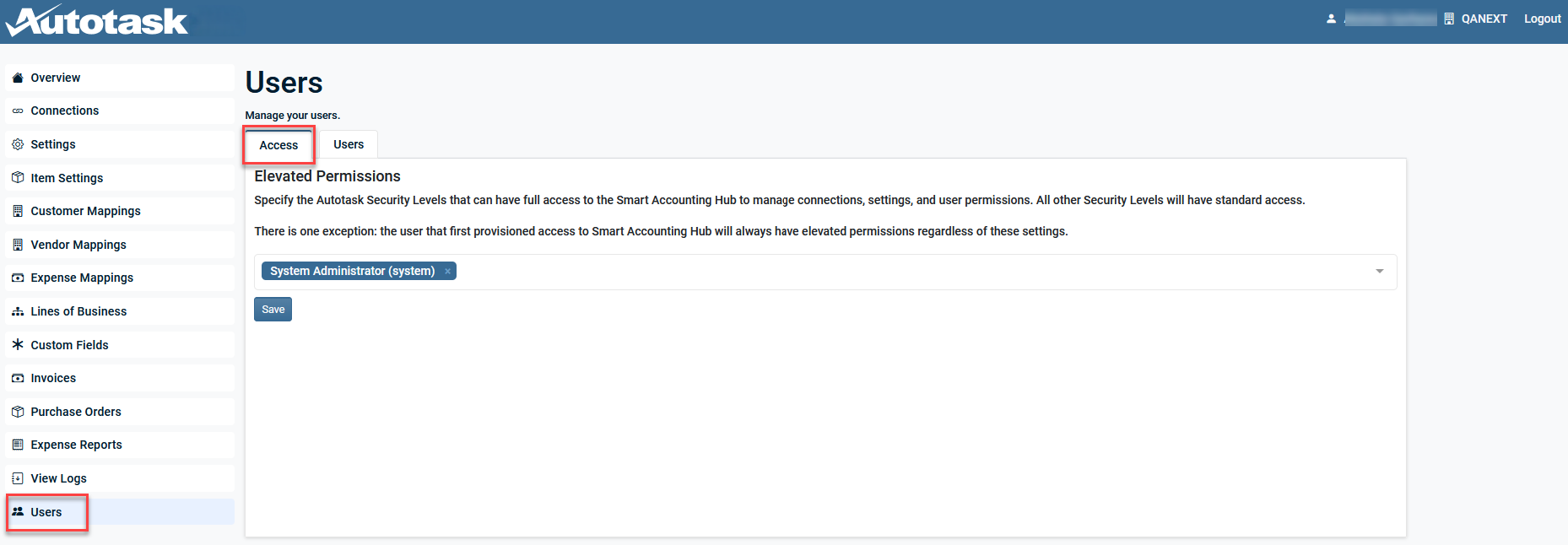This screenshot has width=1568, height=545.
Task: Click the user profile icon in header
Action: point(1331,19)
